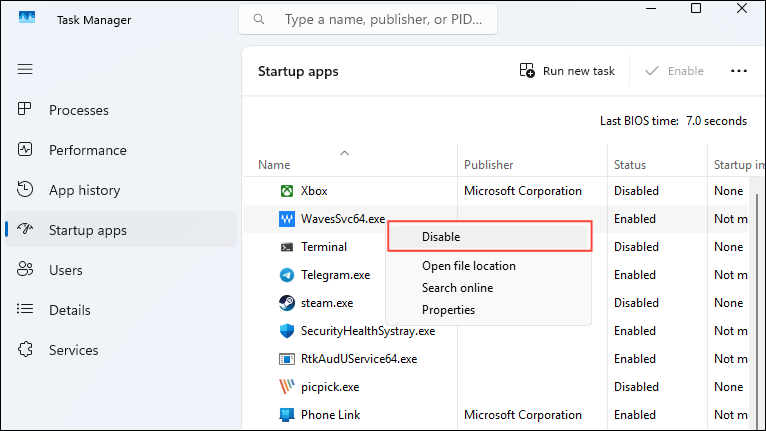Click Xbox's Microsoft Corporation publisher cell
The height and width of the screenshot is (431, 766).
point(523,191)
